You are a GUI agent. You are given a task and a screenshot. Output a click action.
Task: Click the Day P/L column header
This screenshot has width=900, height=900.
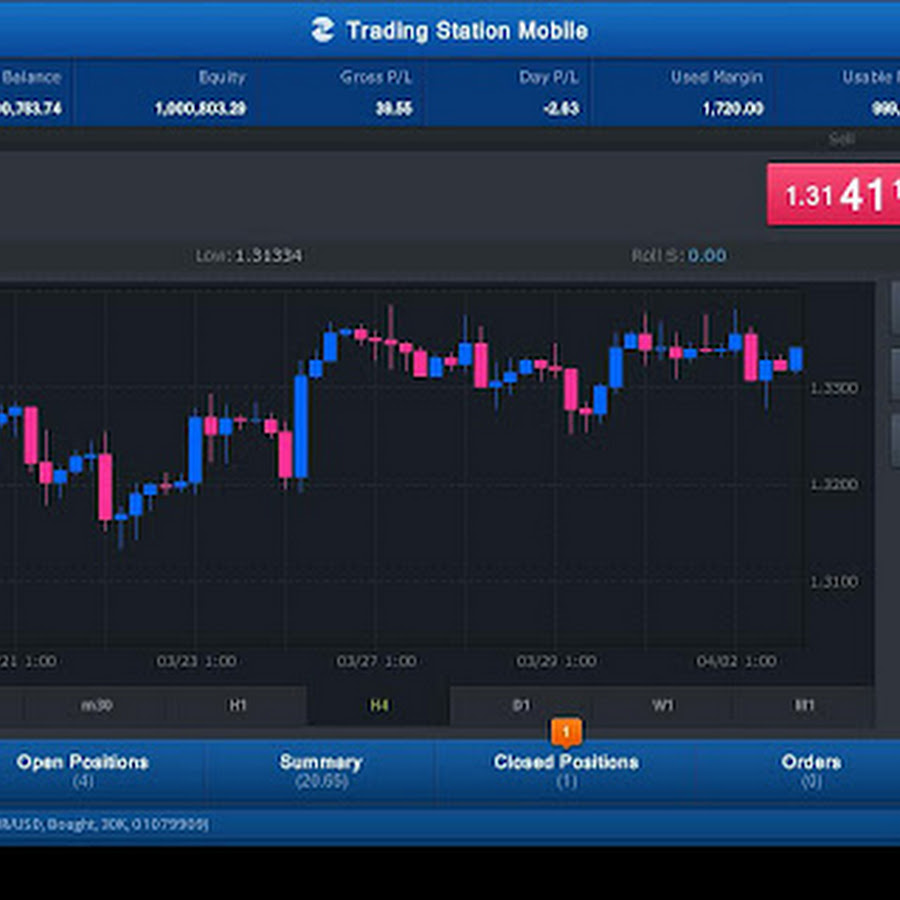[549, 77]
